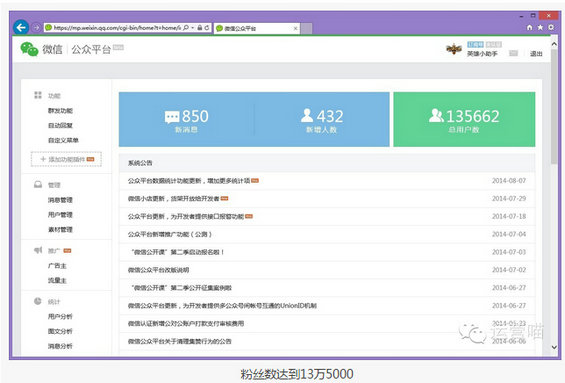Click the browser home icon

click(x=529, y=27)
